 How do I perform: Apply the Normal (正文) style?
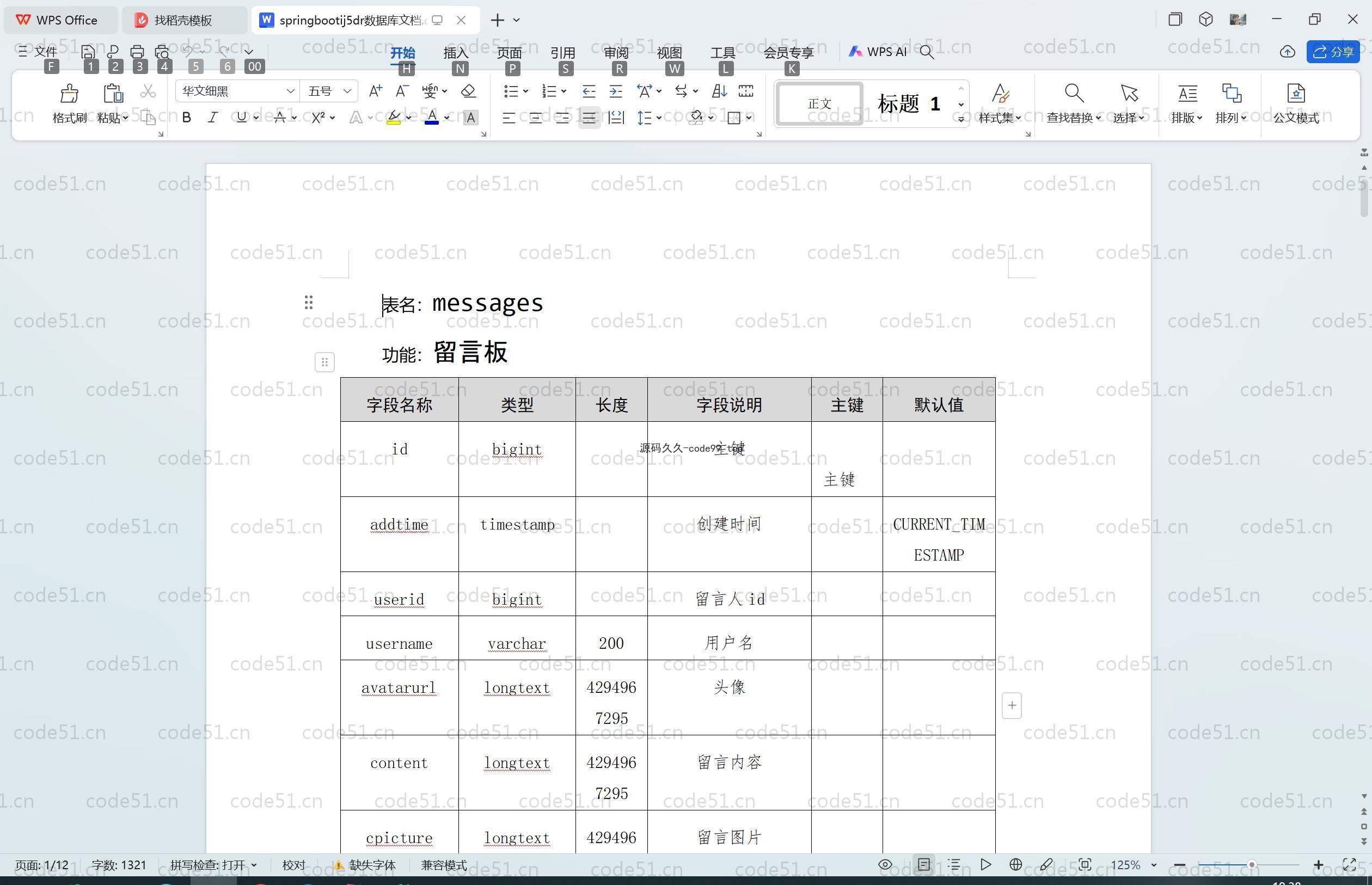click(819, 103)
